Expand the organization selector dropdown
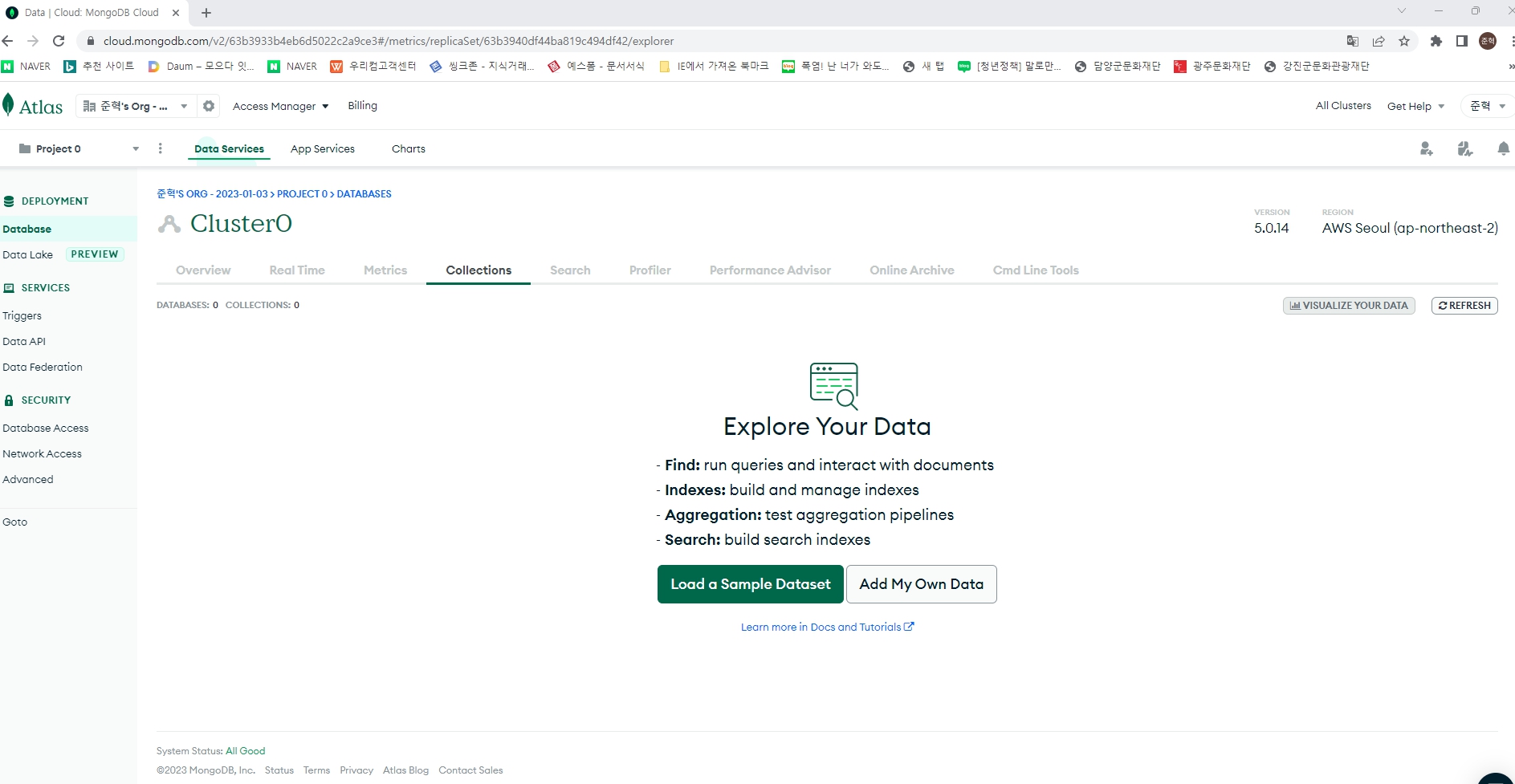Viewport: 1515px width, 784px height. coord(136,106)
